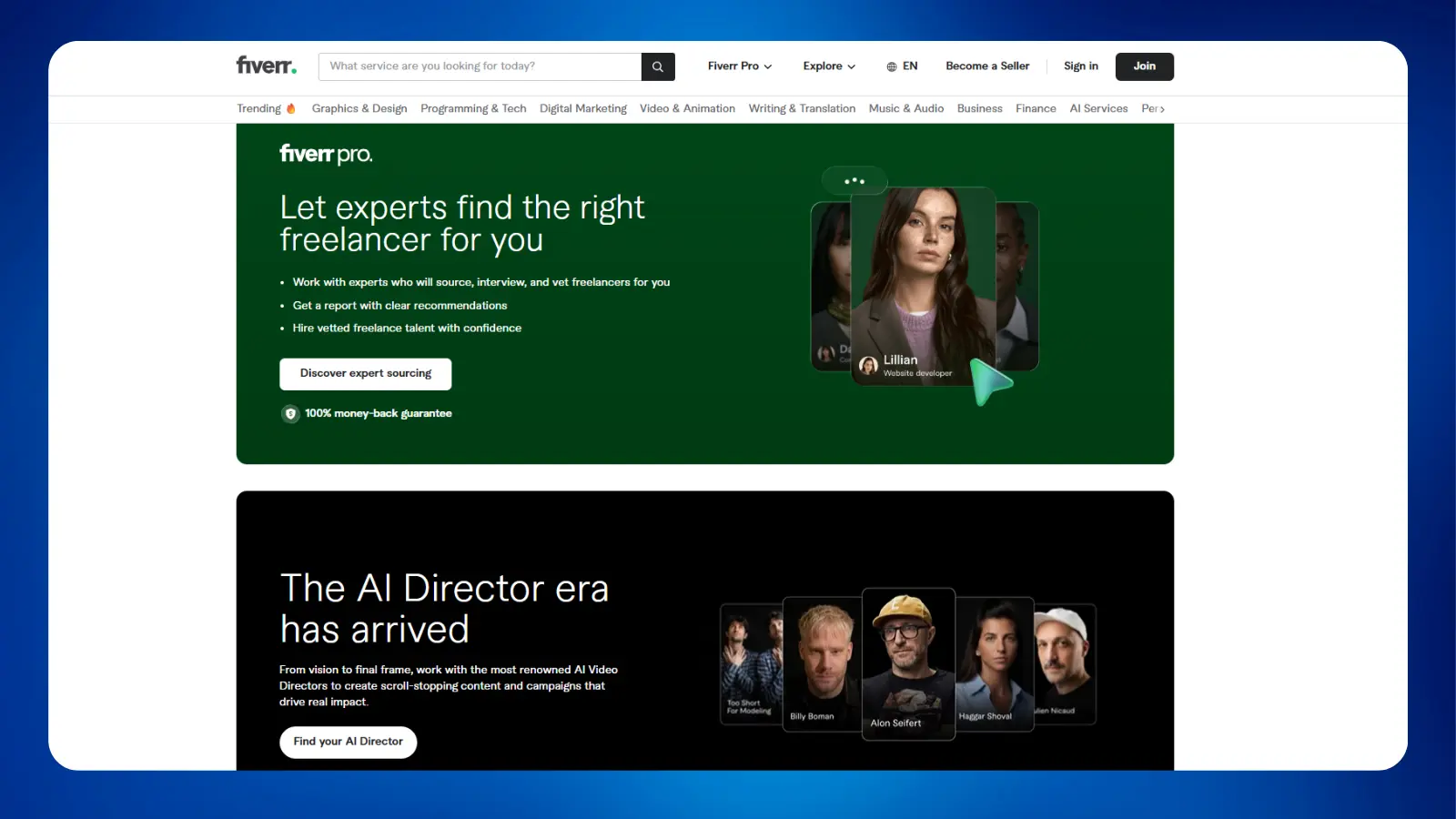This screenshot has height=819, width=1456.
Task: Click 'Hire vetted freelance talent with confidence' bullet
Action: tap(407, 329)
